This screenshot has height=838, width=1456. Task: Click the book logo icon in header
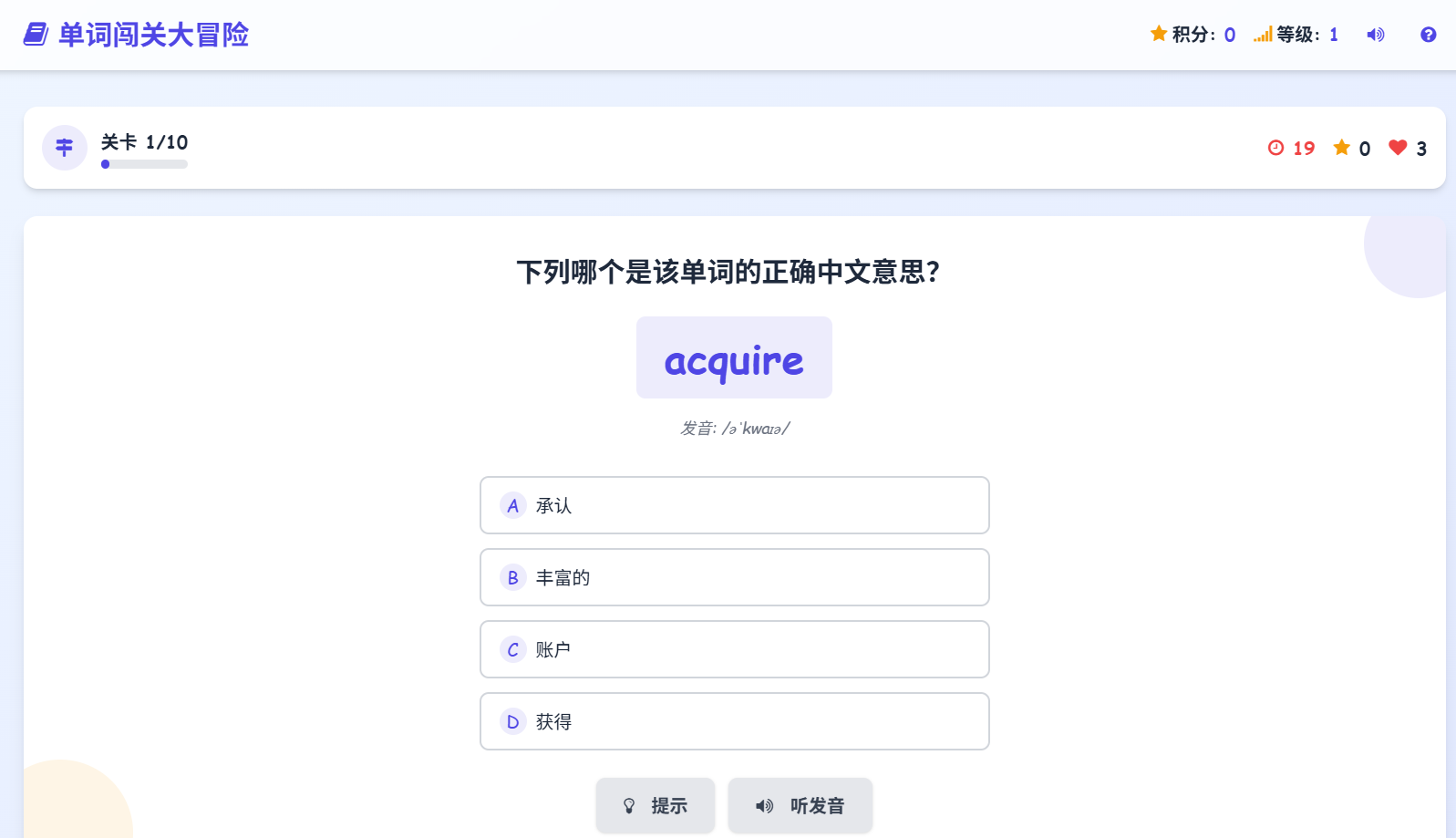click(x=36, y=35)
